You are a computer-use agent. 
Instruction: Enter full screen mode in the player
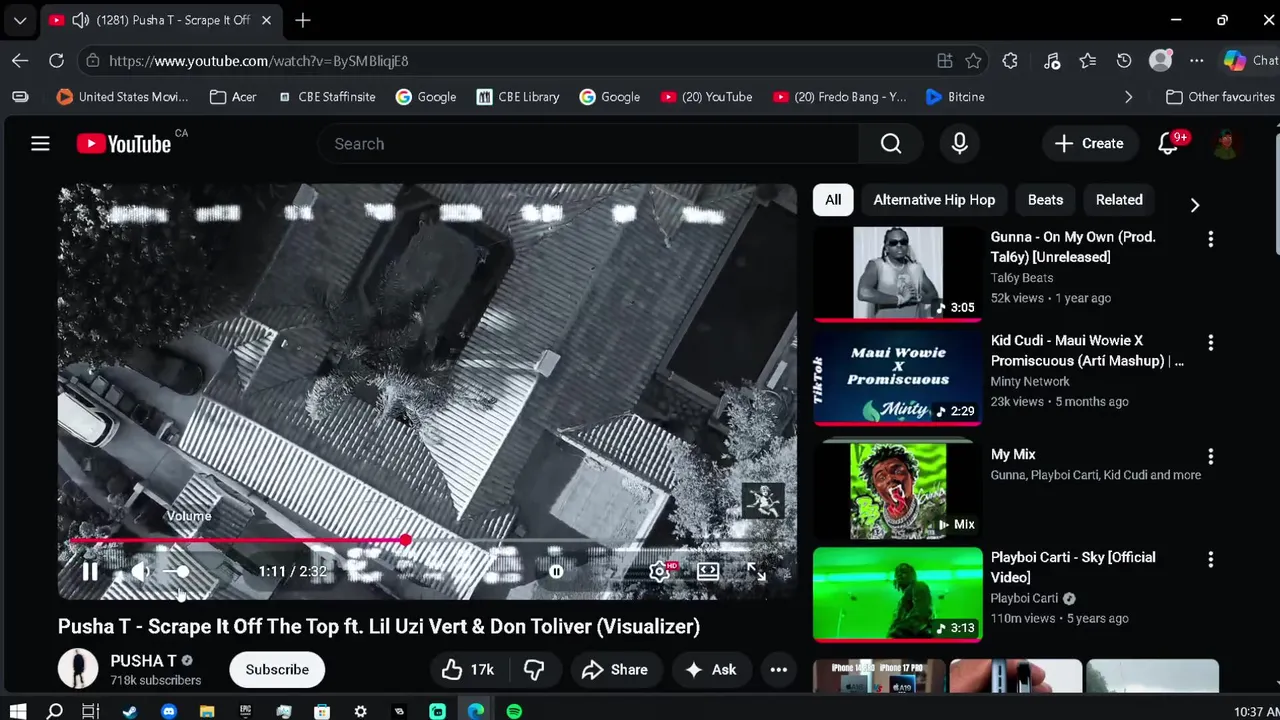(756, 571)
